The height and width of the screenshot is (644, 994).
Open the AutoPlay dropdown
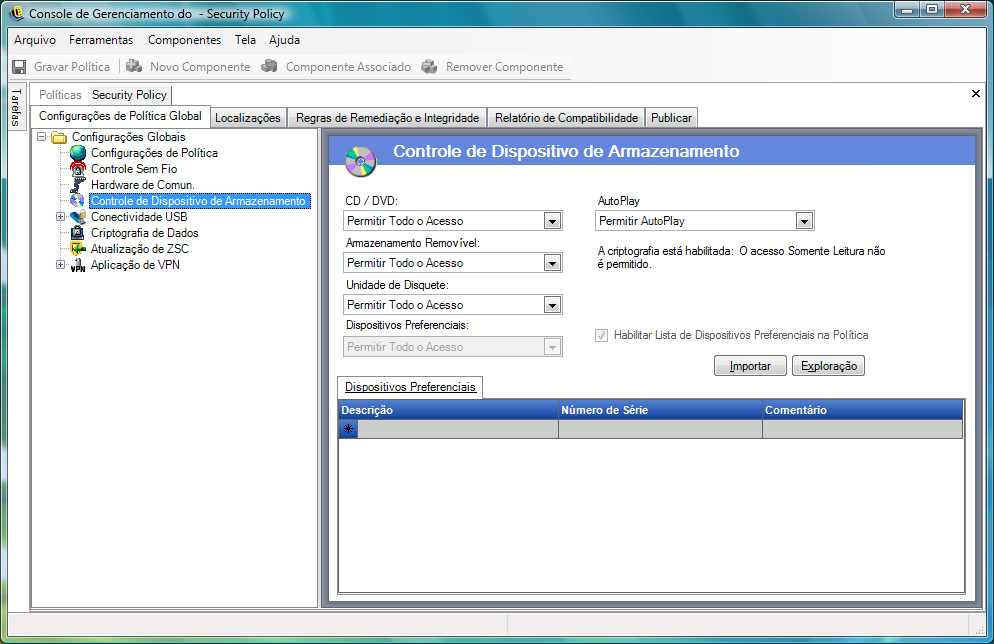pos(804,221)
